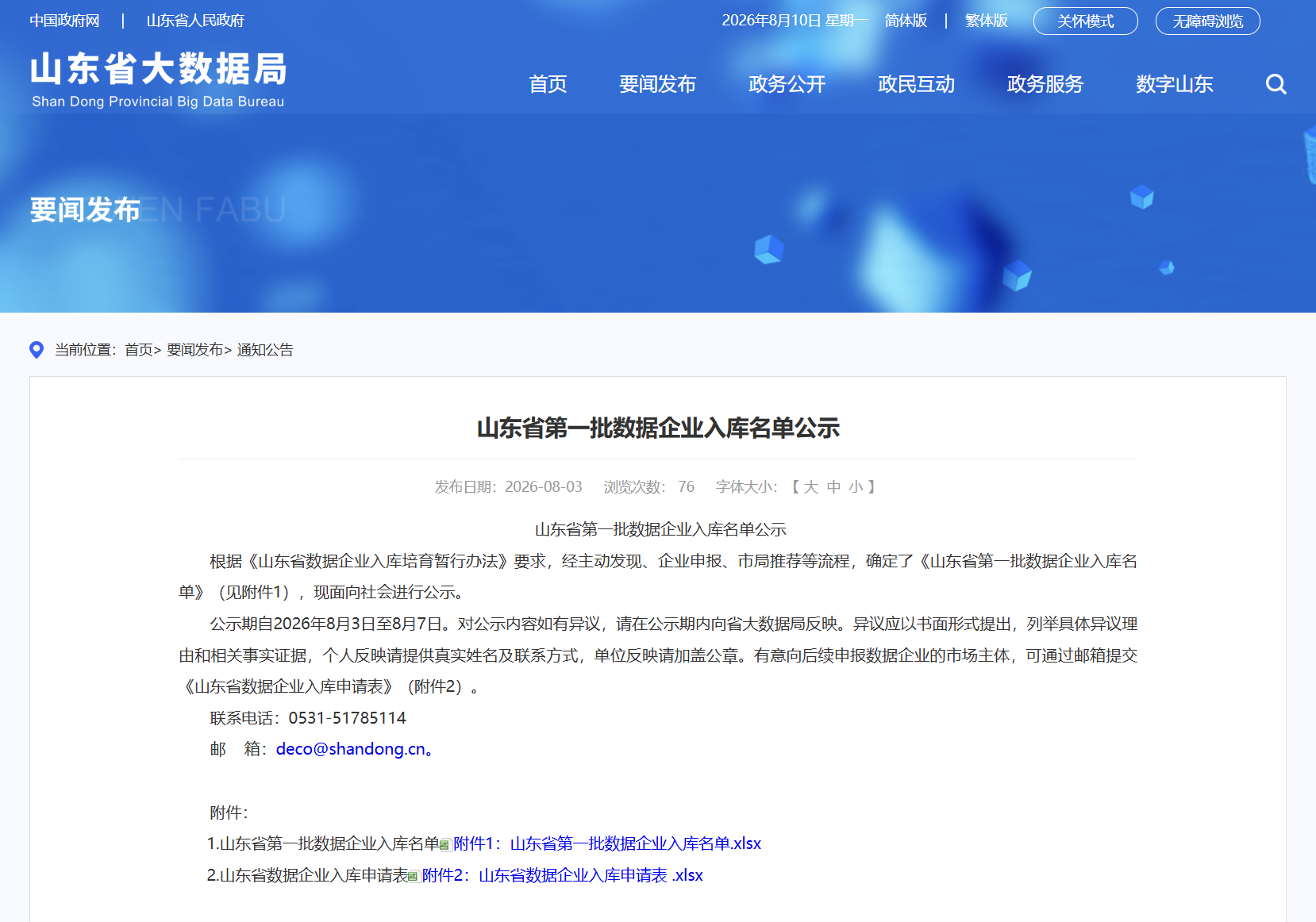Click the 发布日期: 2026-08-03 text
Screen dimensions: 1316x922
(509, 487)
